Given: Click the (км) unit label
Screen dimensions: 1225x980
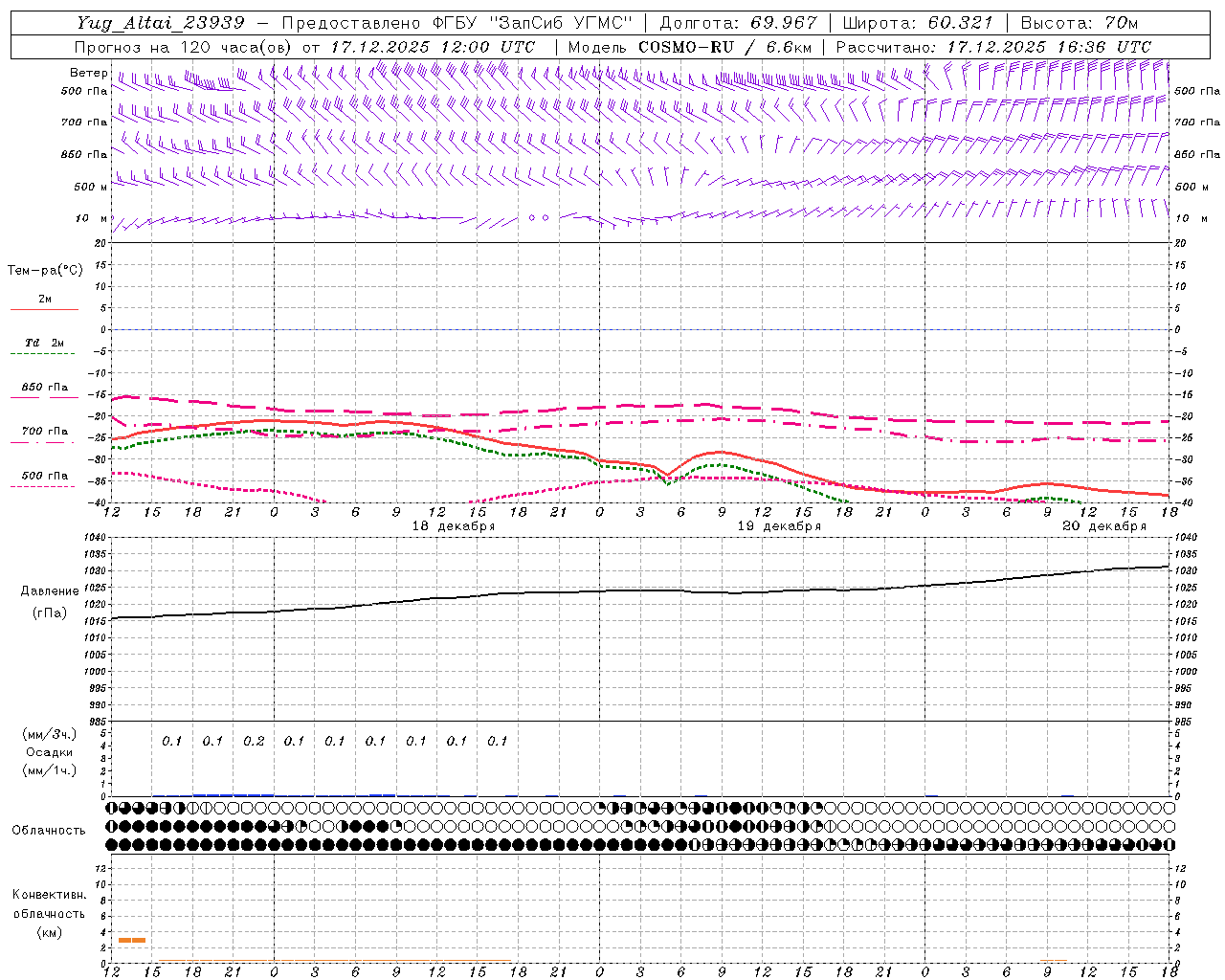Looking at the screenshot, I should click(49, 932).
